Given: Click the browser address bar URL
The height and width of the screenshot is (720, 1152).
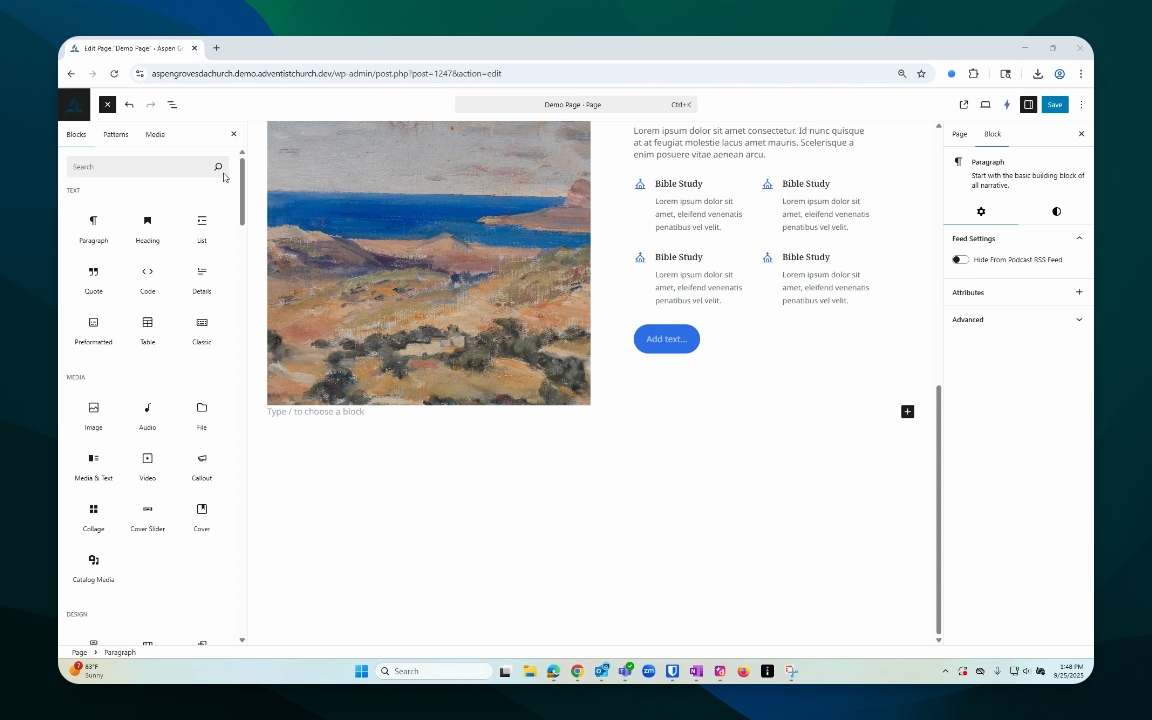Looking at the screenshot, I should tap(326, 73).
